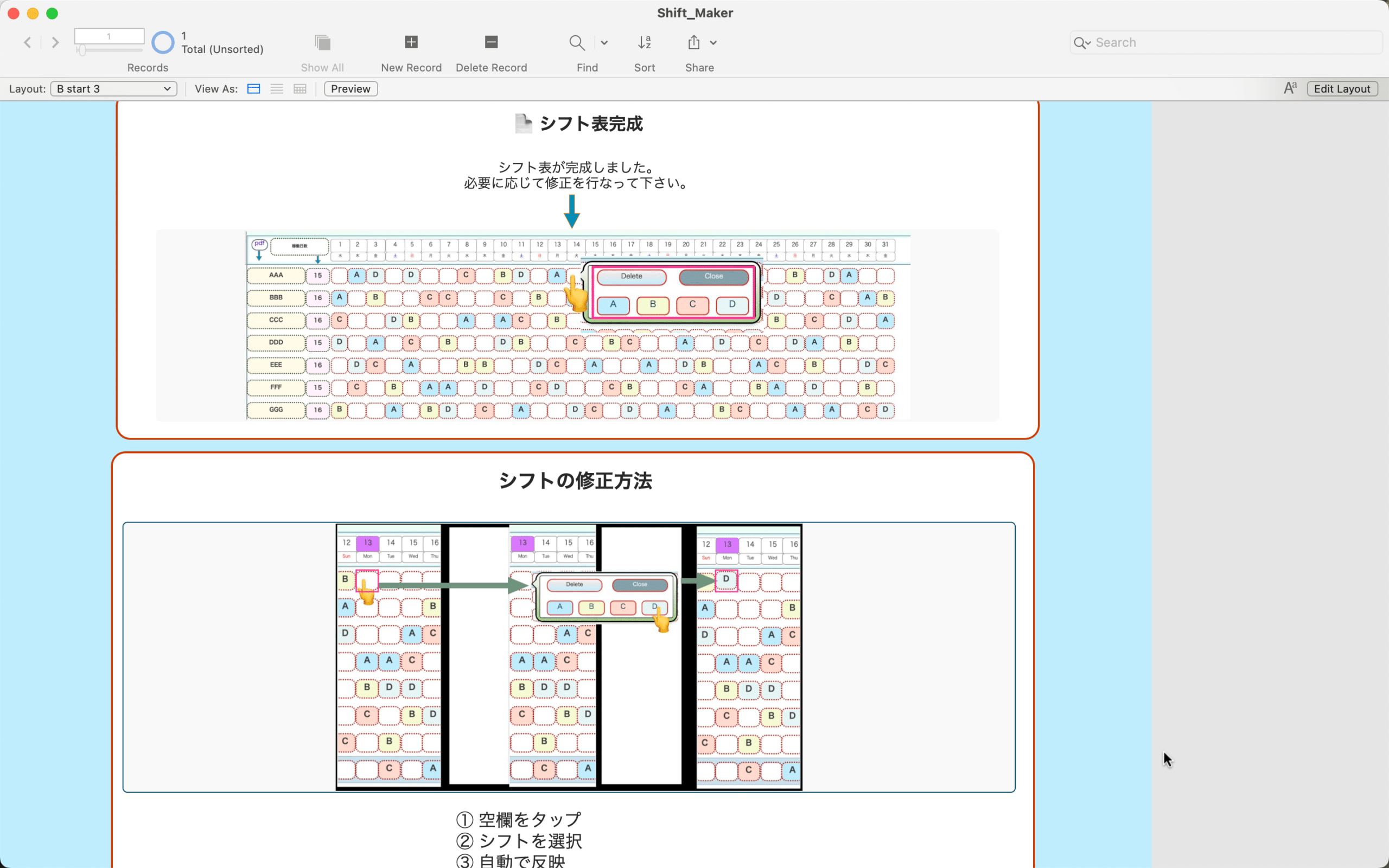Click the record number field
Viewport: 1389px width, 868px height.
(x=109, y=36)
